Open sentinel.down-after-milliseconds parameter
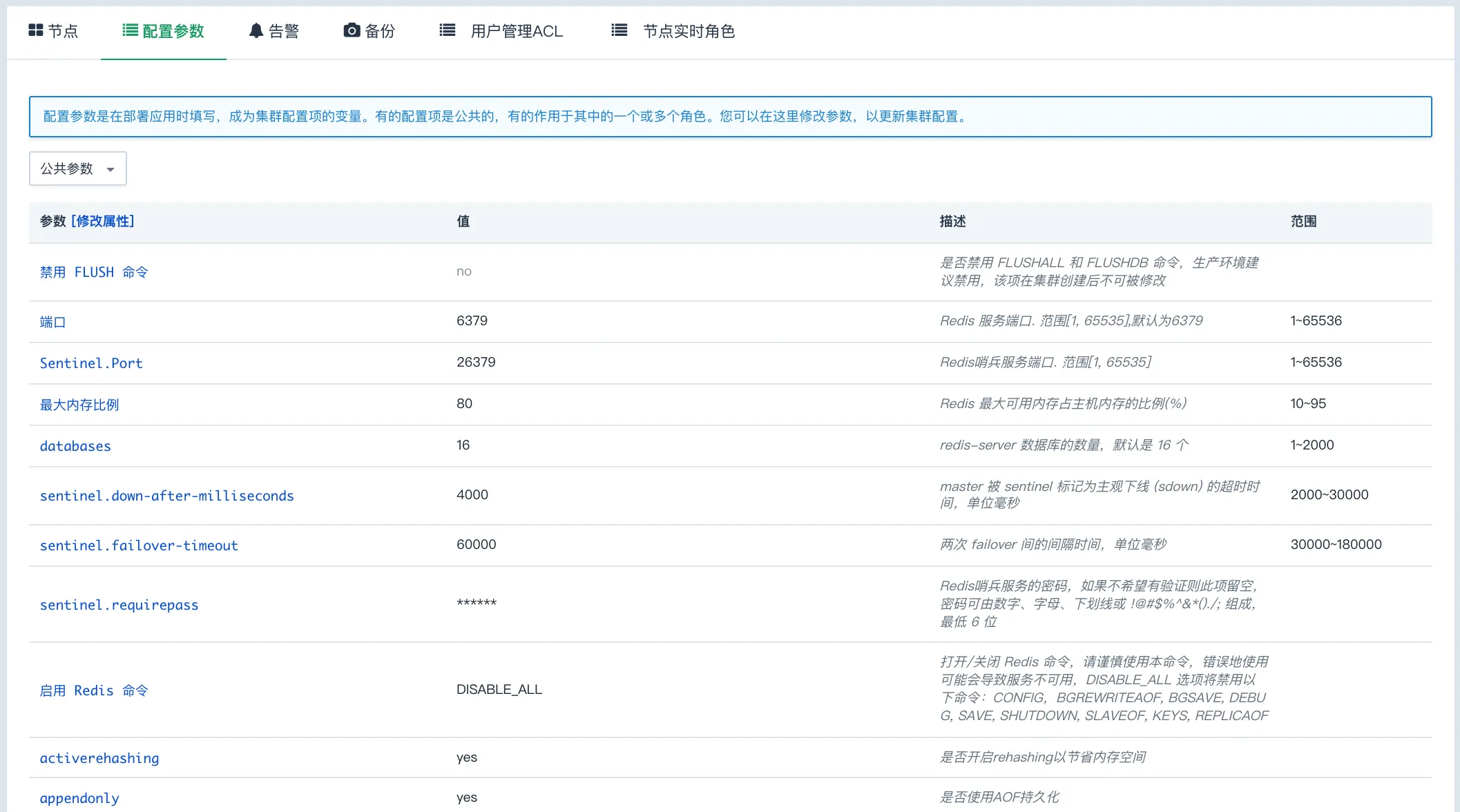 click(x=166, y=496)
